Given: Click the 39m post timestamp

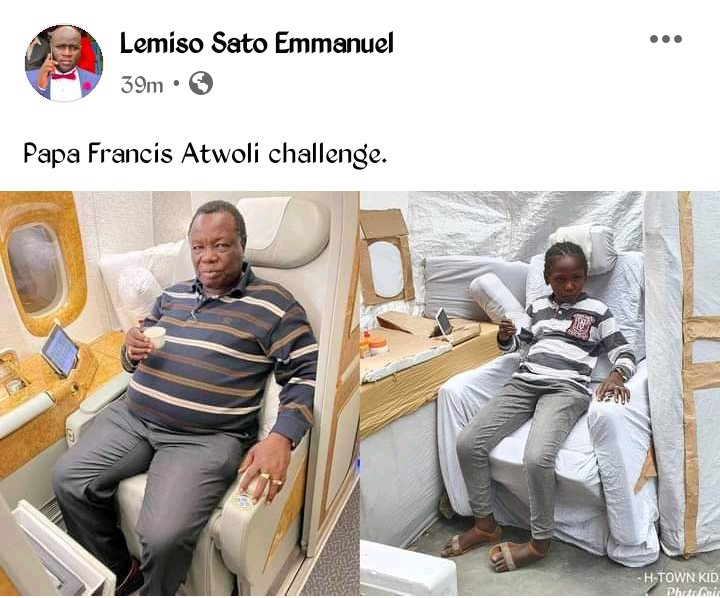Looking at the screenshot, I should point(142,85).
